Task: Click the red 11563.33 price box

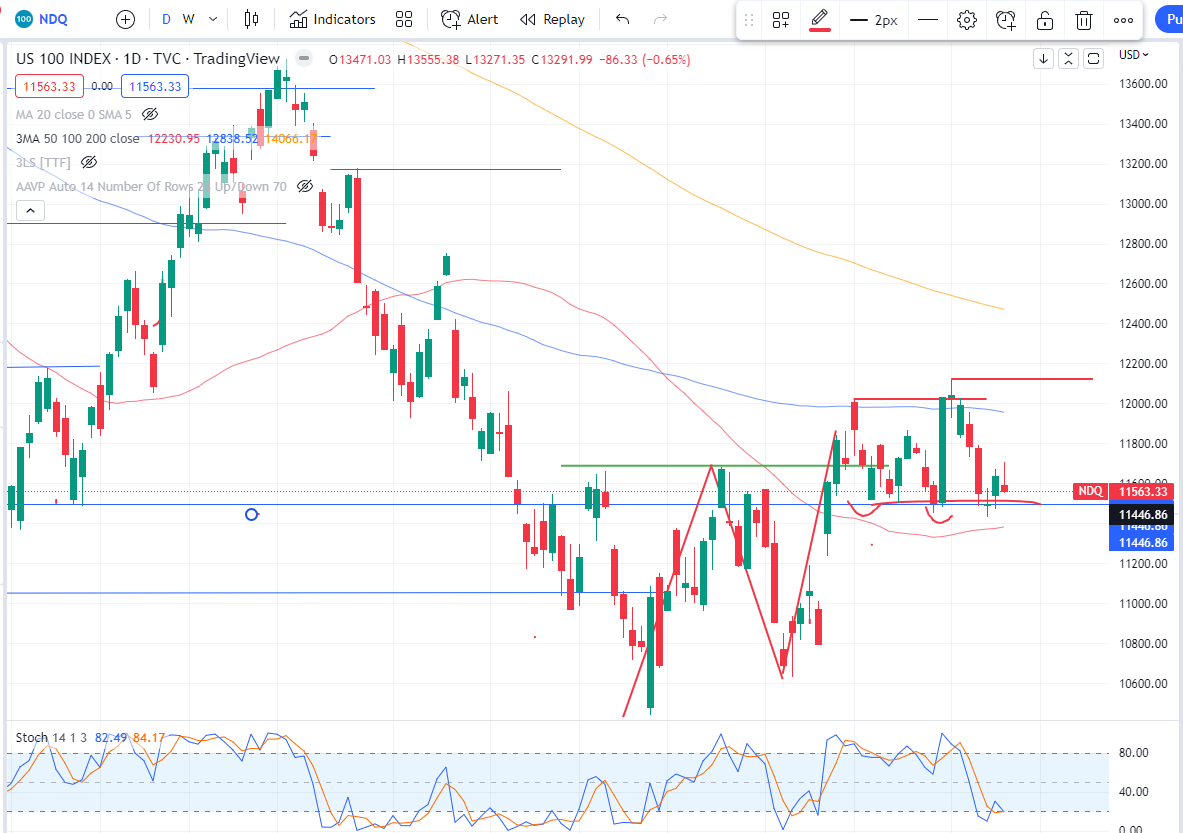Action: (50, 87)
